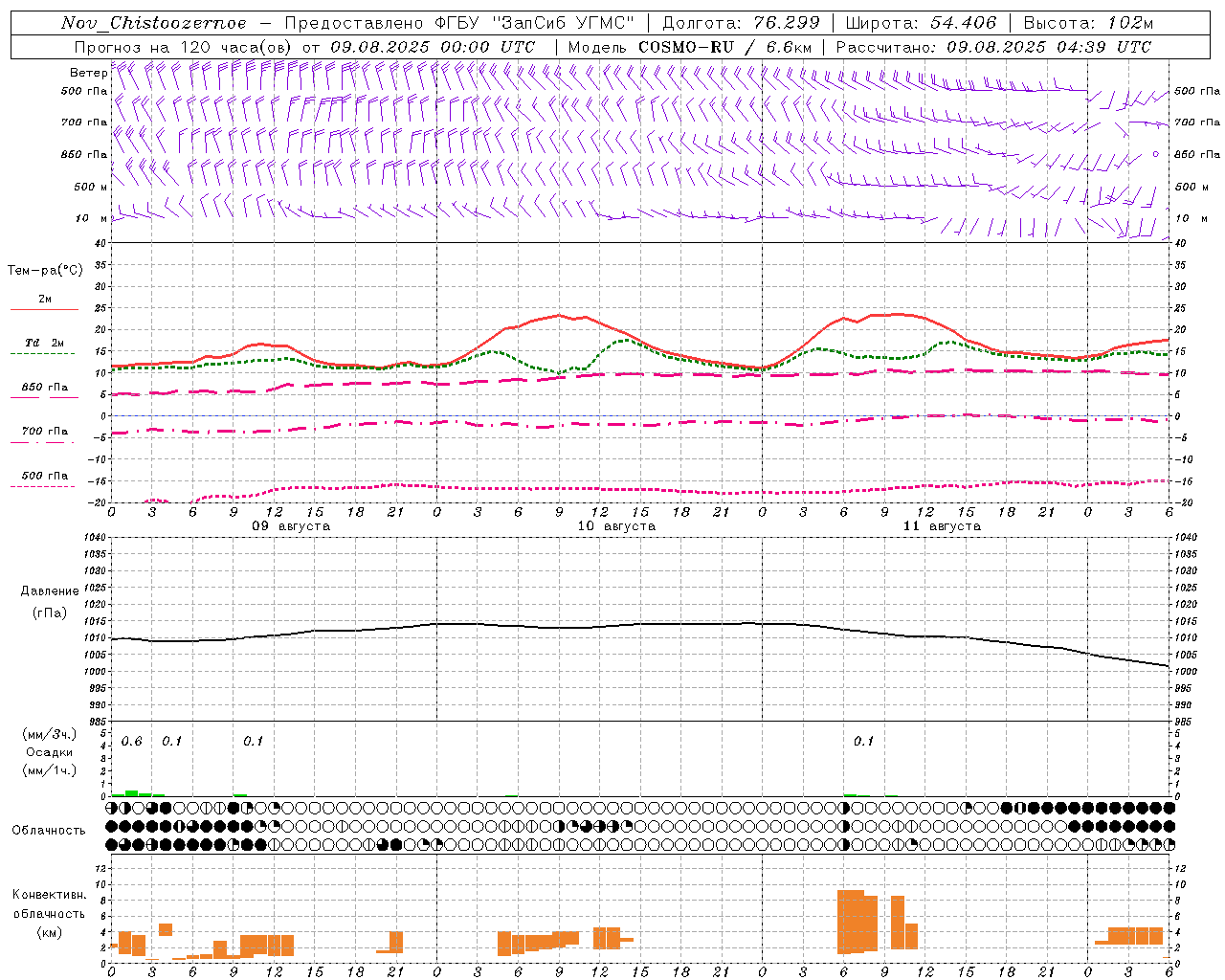Viewport: 1225px width, 980px height.
Task: Click the 10 августа date label
Action: coord(616,526)
